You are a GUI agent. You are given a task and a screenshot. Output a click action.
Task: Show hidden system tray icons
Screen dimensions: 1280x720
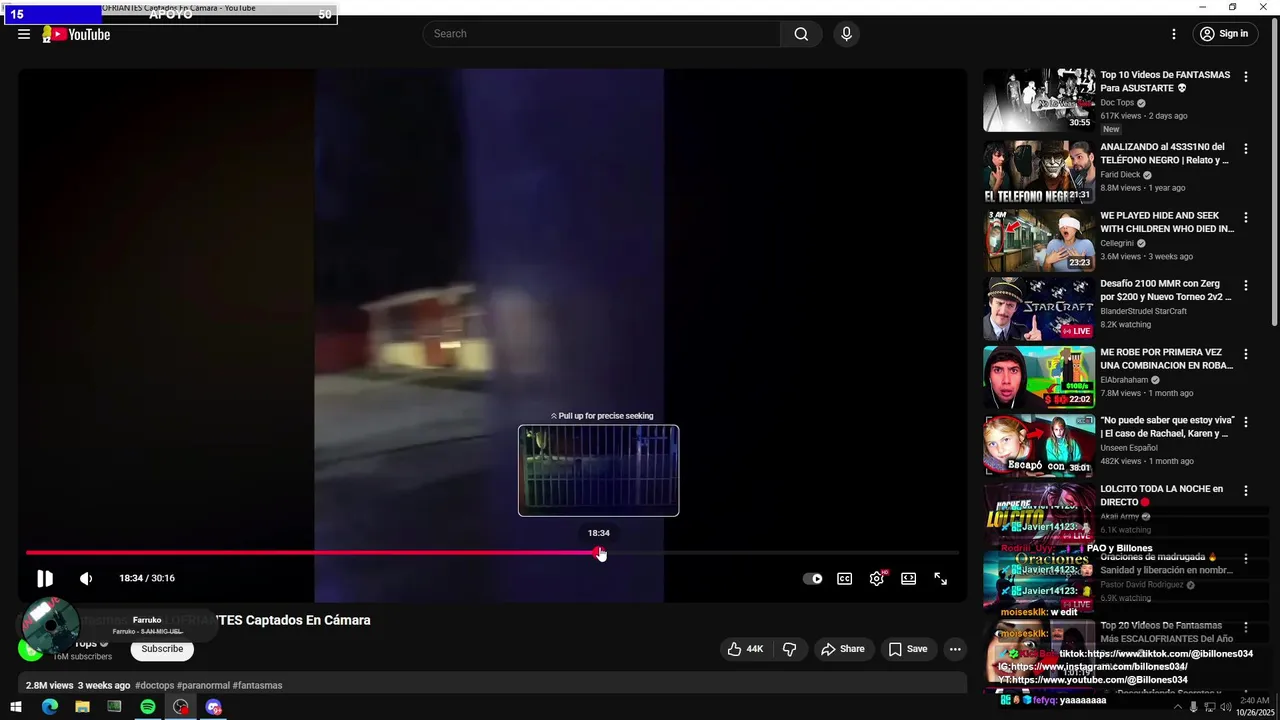coord(1178,707)
